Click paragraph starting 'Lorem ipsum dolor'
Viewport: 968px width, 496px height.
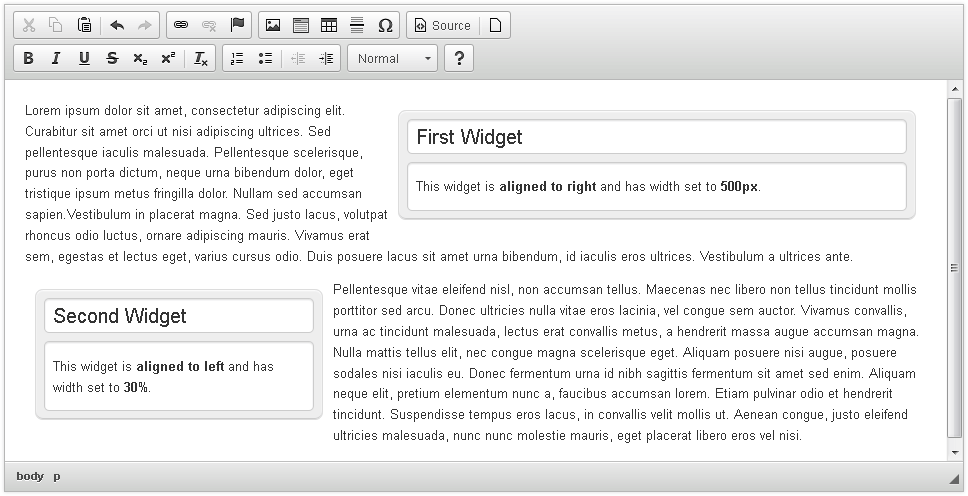439,183
